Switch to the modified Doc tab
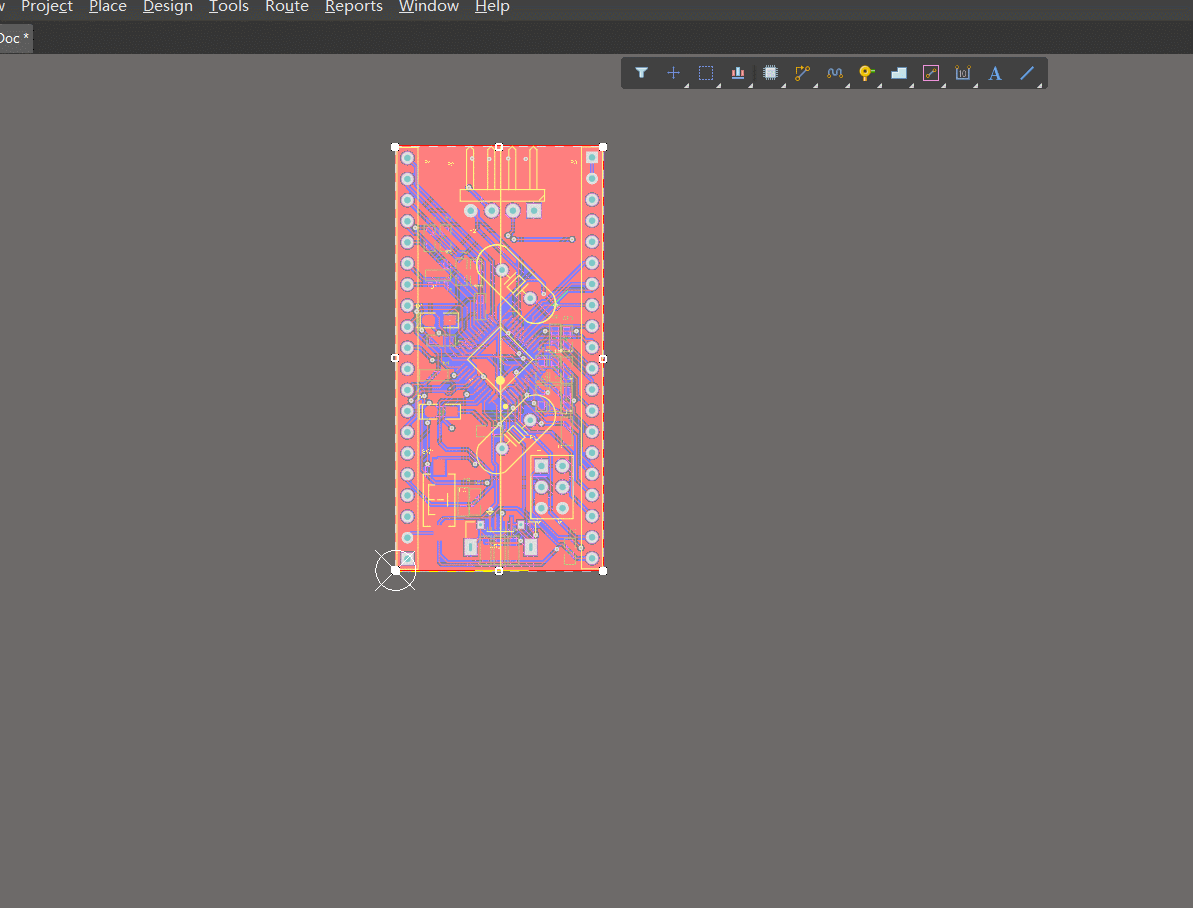The width and height of the screenshot is (1193, 908). click(14, 38)
